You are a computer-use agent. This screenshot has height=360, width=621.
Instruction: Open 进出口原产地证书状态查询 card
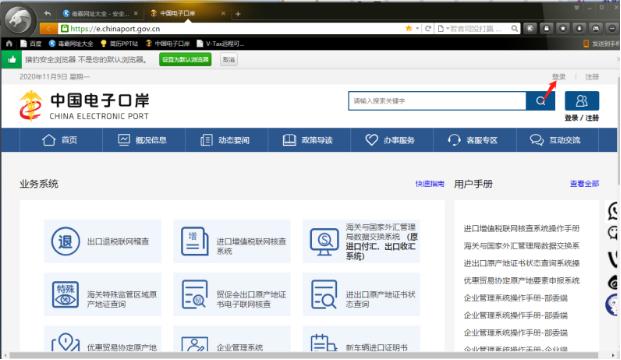coord(362,294)
